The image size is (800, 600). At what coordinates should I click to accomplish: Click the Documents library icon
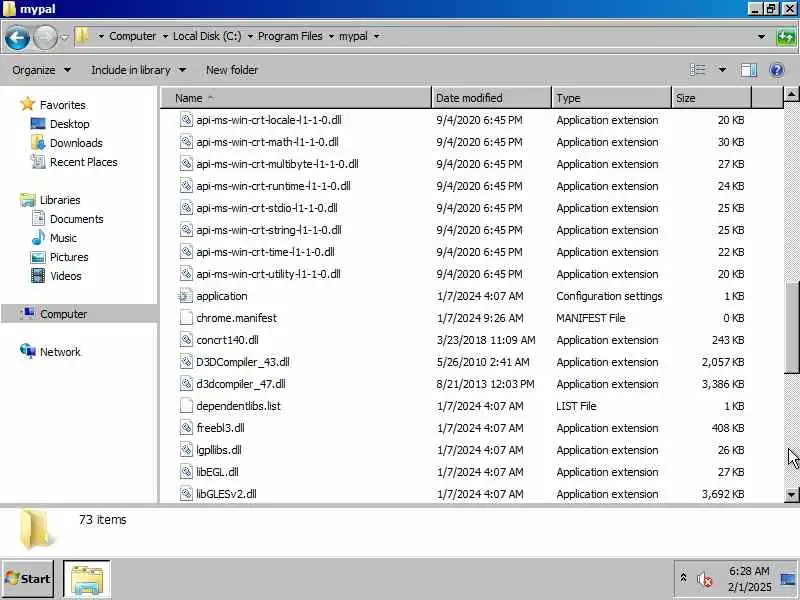pyautogui.click(x=38, y=219)
